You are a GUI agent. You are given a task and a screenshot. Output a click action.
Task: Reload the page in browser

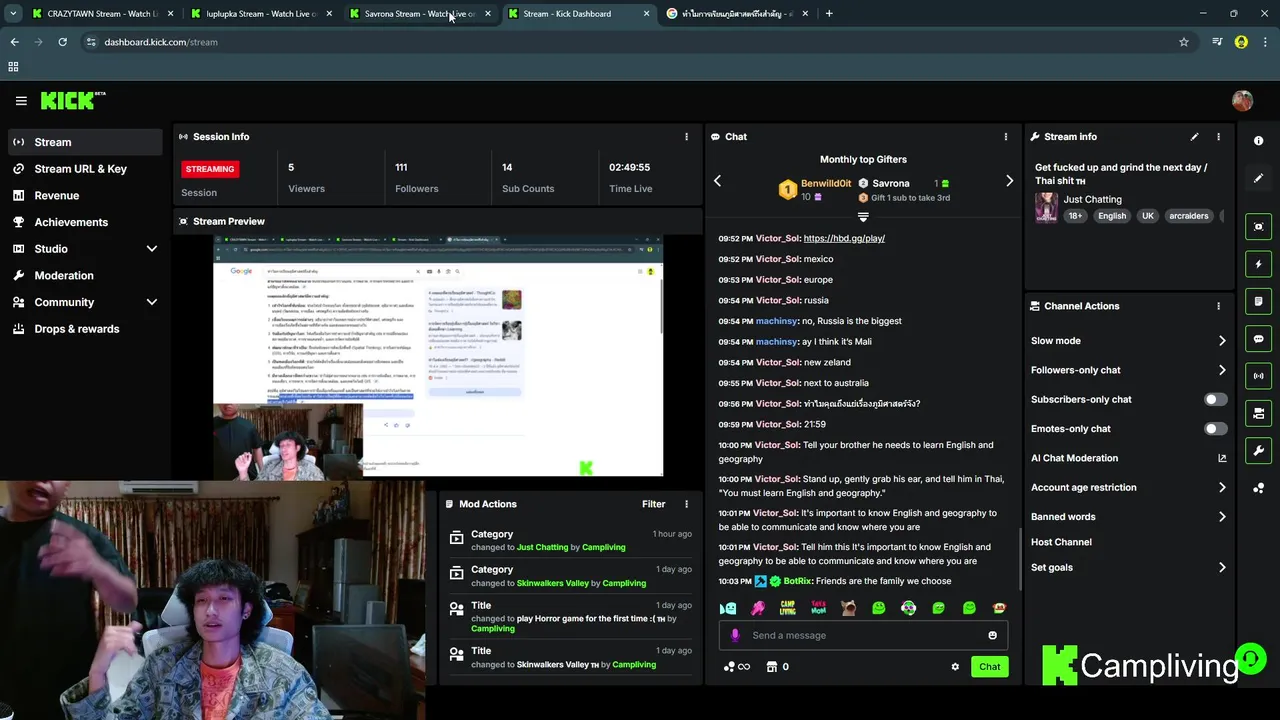click(x=62, y=42)
